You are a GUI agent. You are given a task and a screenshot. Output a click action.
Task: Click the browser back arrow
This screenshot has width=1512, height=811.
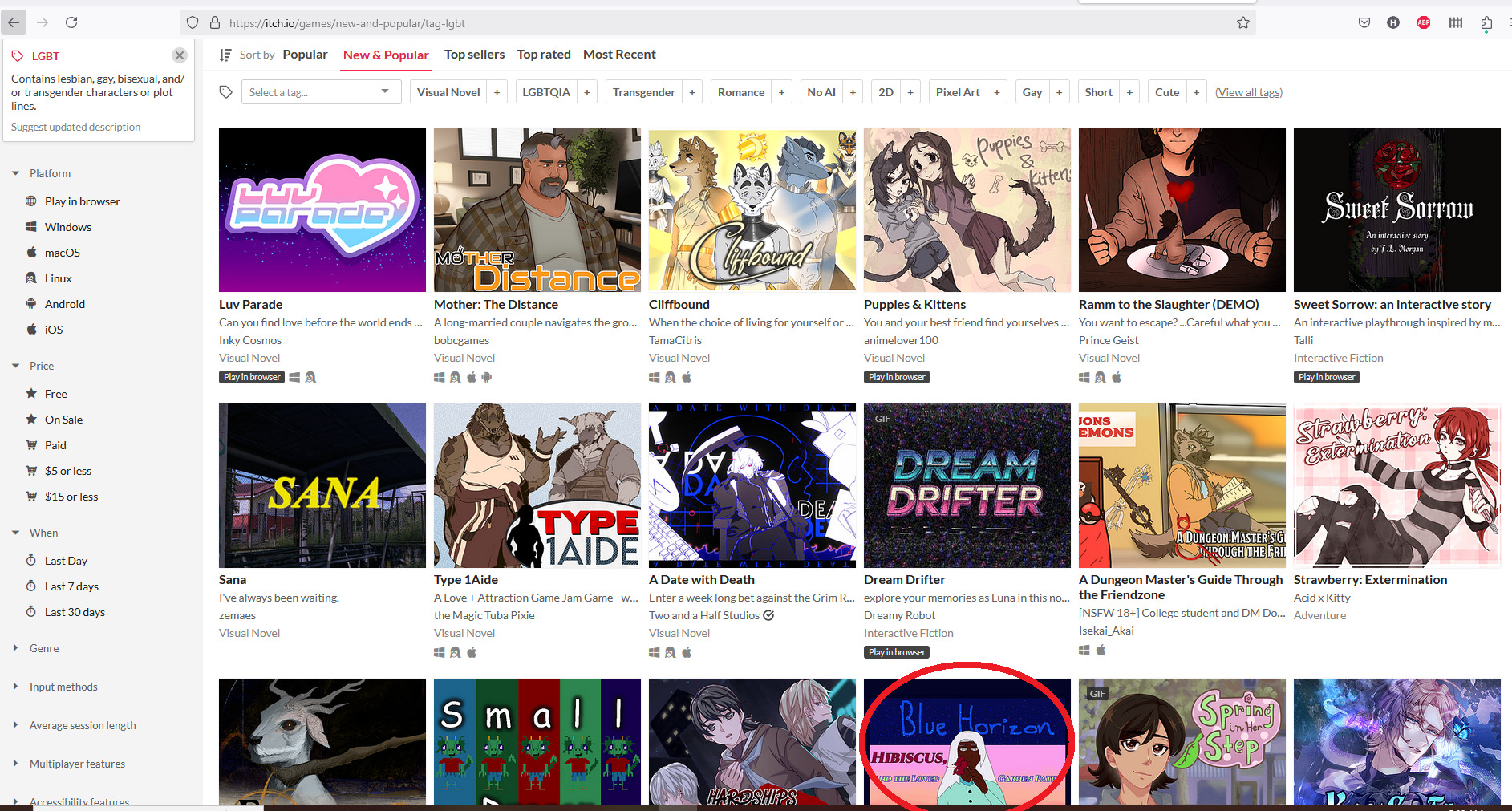pos(14,22)
